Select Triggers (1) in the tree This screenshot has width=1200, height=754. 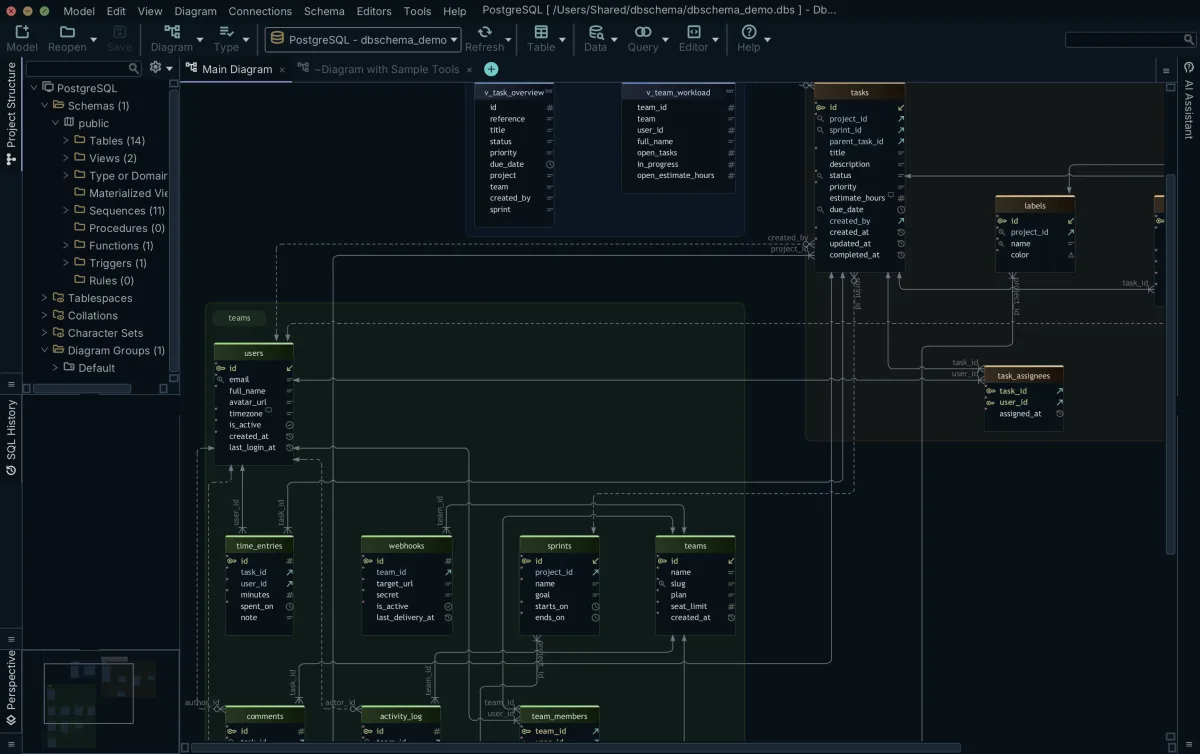coord(118,263)
